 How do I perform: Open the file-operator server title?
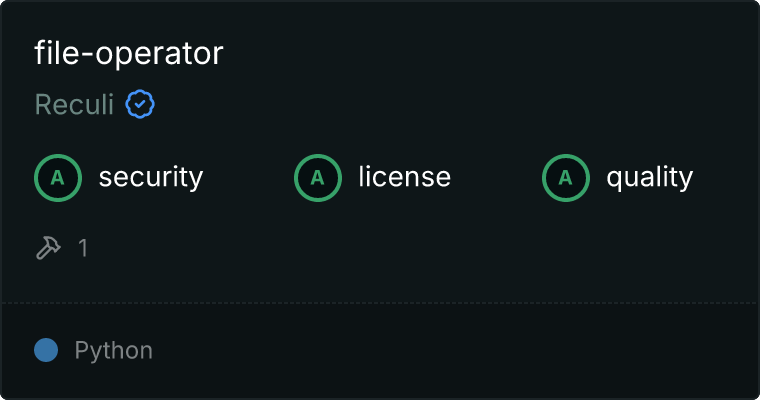click(x=128, y=53)
